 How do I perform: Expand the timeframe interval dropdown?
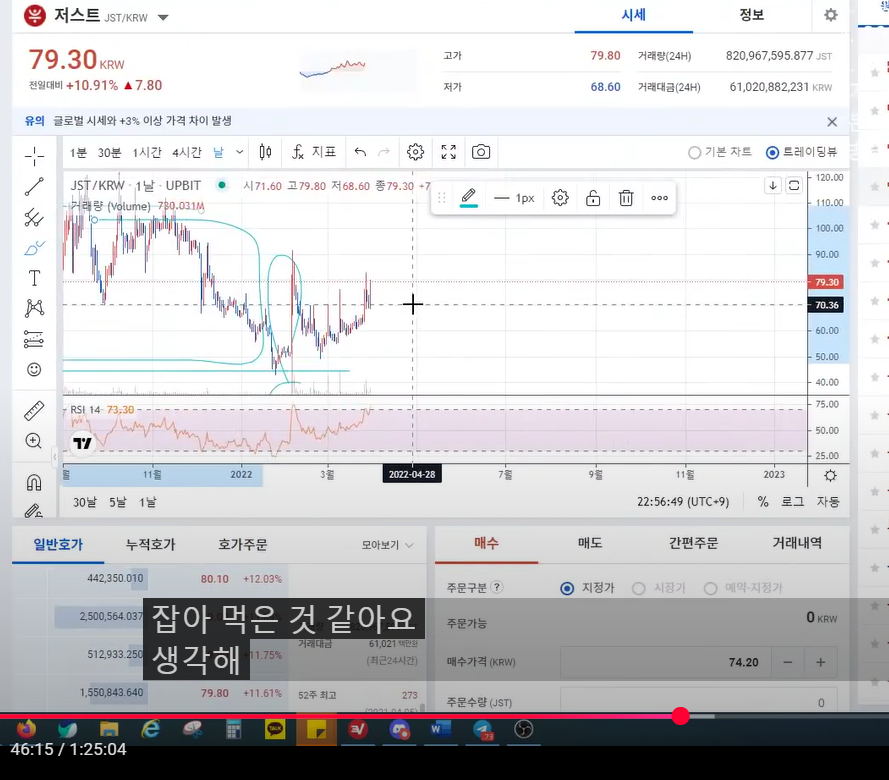click(240, 152)
